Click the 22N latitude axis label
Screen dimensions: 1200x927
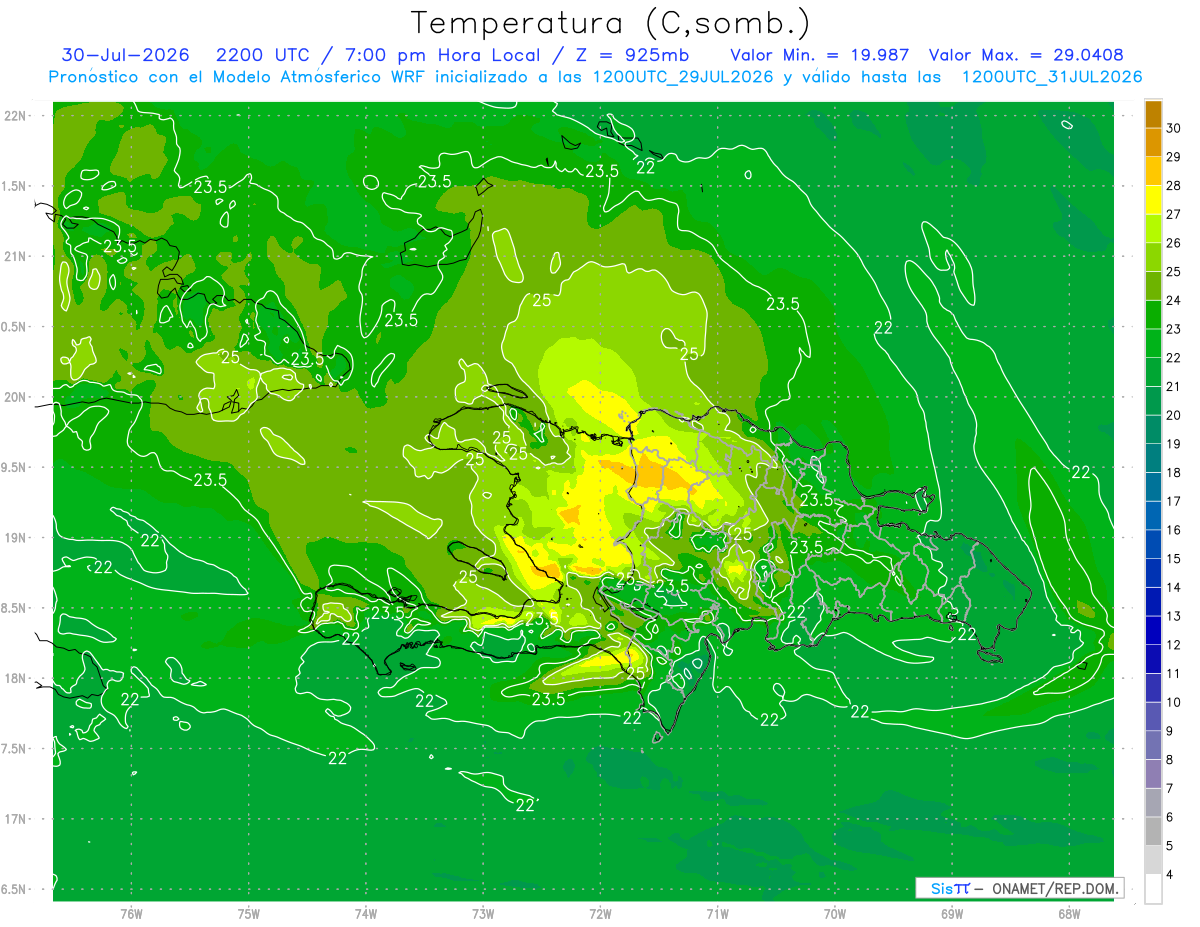(16, 115)
